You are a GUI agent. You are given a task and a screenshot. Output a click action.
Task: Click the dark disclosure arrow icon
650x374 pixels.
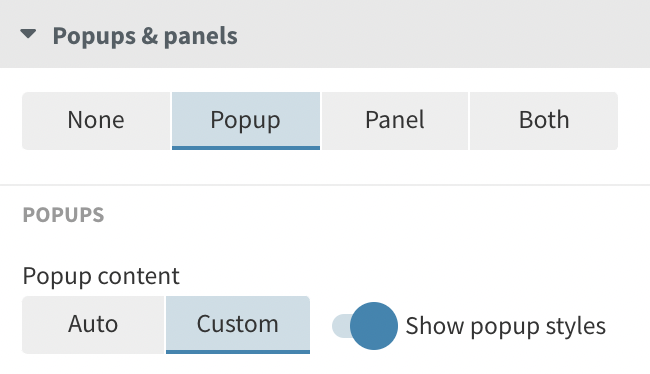point(28,34)
